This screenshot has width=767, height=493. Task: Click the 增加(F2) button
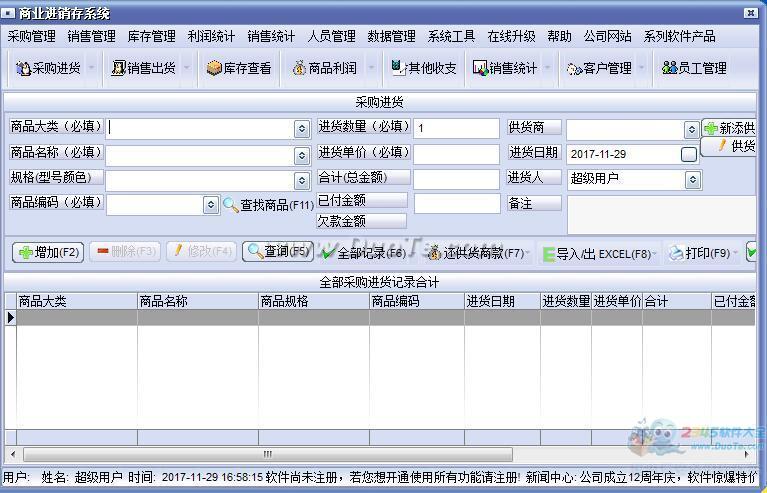48,252
